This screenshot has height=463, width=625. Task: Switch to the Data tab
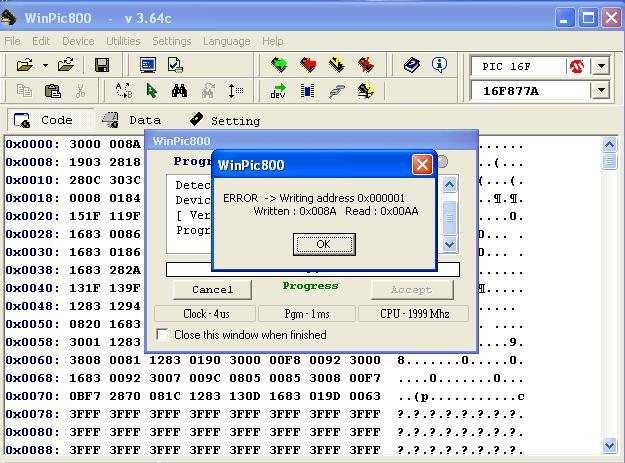point(134,120)
